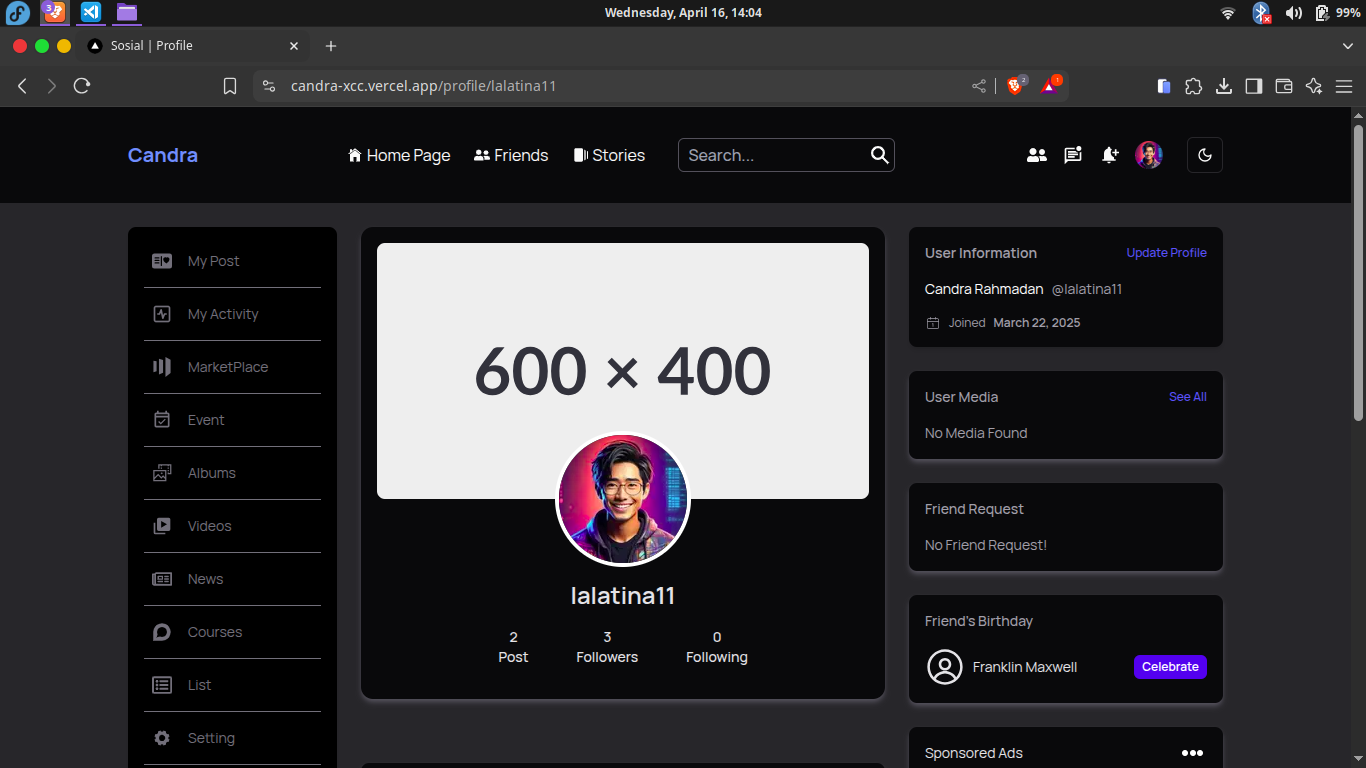
Task: Toggle dark mode with the moon icon
Action: (x=1204, y=155)
